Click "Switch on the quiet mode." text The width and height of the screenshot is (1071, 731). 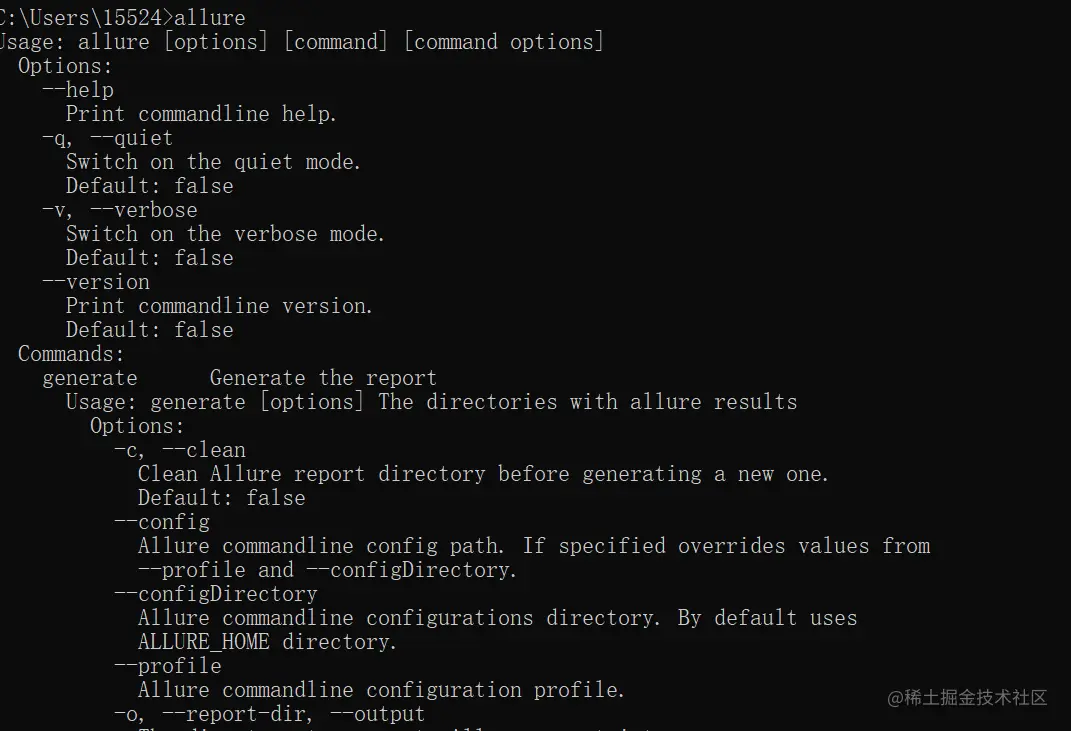click(x=213, y=162)
